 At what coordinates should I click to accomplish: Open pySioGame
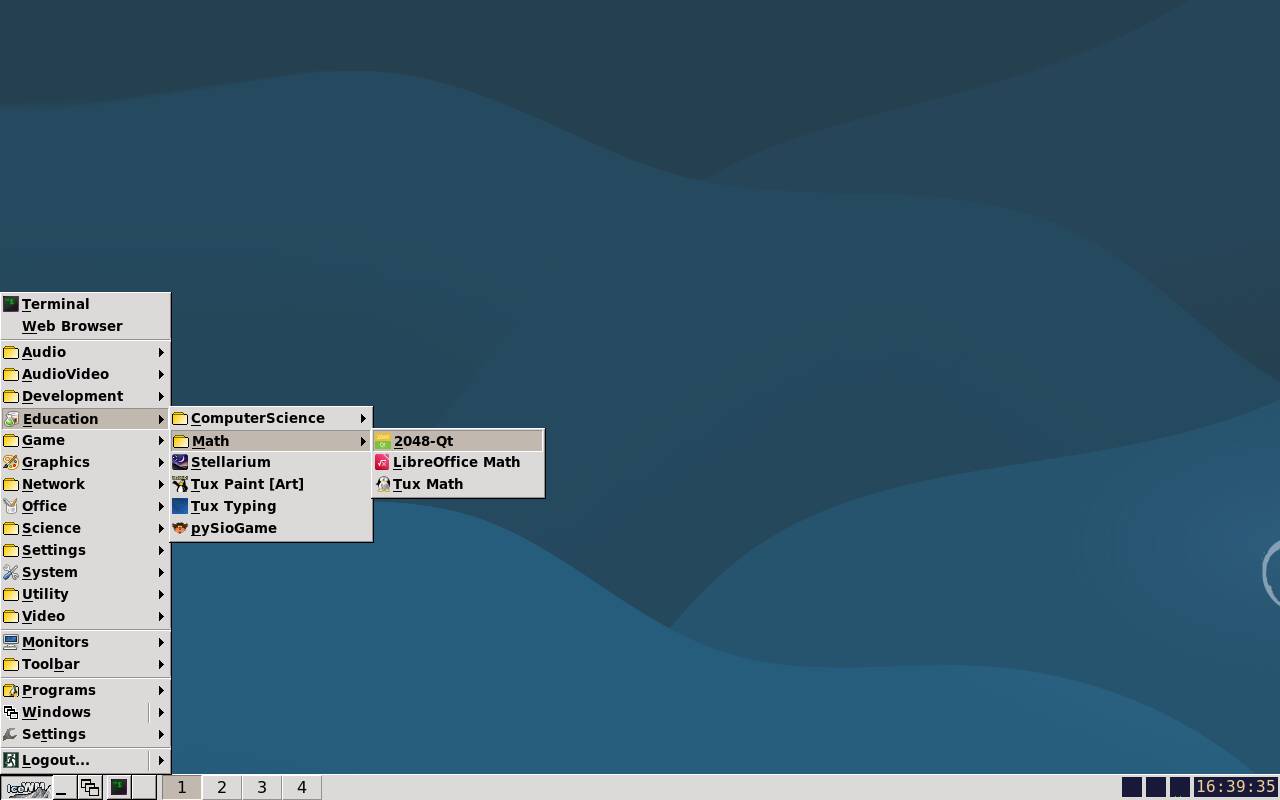click(233, 528)
